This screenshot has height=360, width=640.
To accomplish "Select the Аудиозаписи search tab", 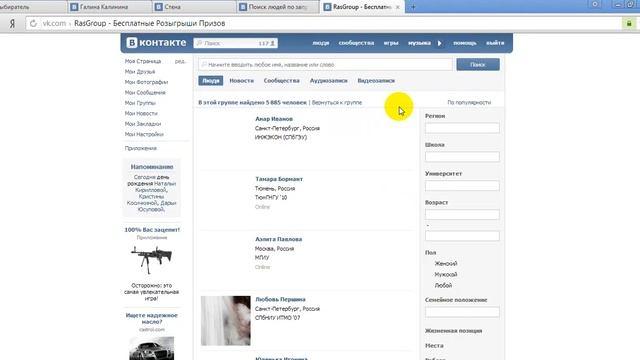I will point(329,81).
